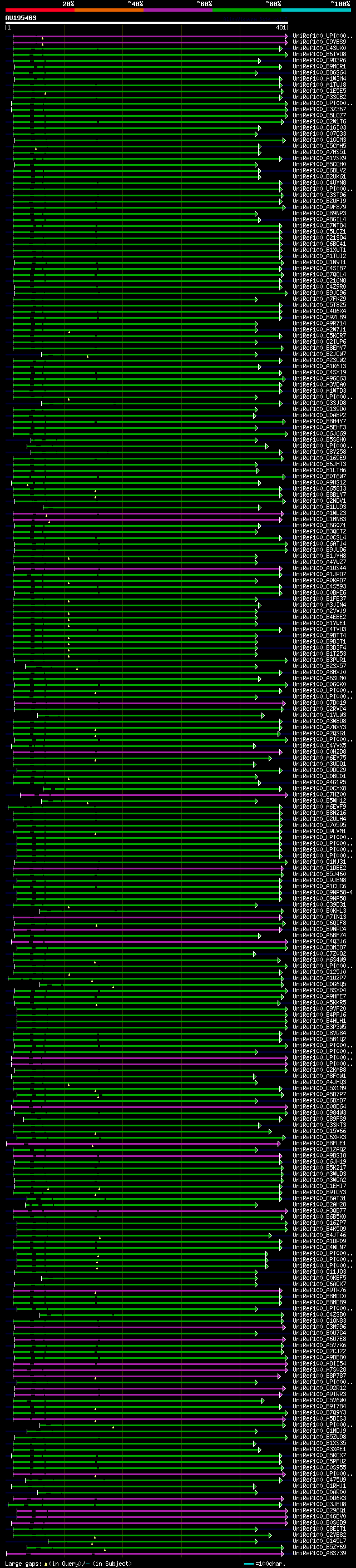Click hit UniRef100_Q2ULH4
The height and width of the screenshot is (1568, 356).
319,819
